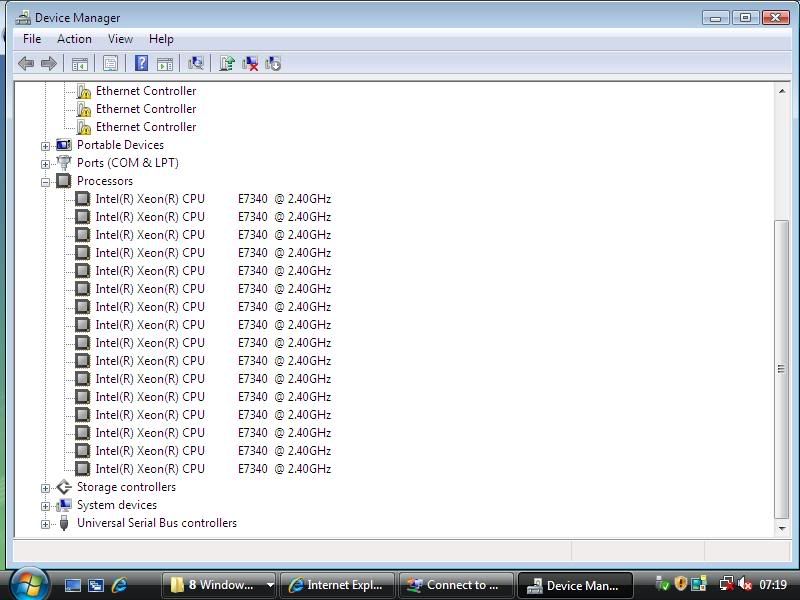Open the 8 Windows taskbar group dropdown arrow
Viewport: 800px width, 600px height.
click(270, 585)
